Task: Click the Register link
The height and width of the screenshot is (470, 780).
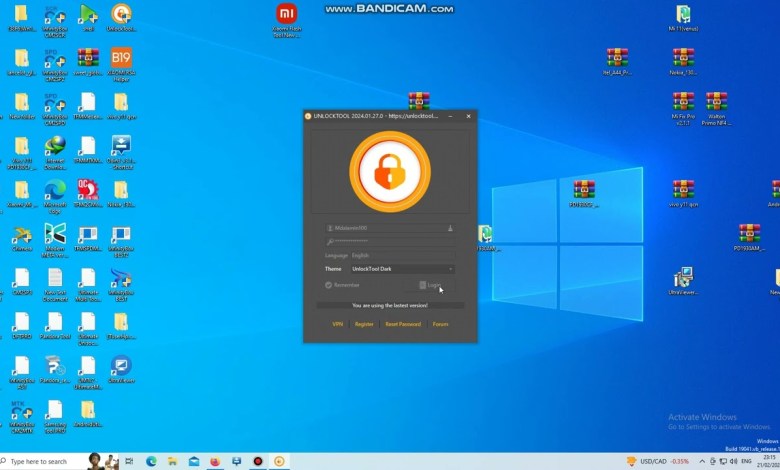Action: coord(364,324)
